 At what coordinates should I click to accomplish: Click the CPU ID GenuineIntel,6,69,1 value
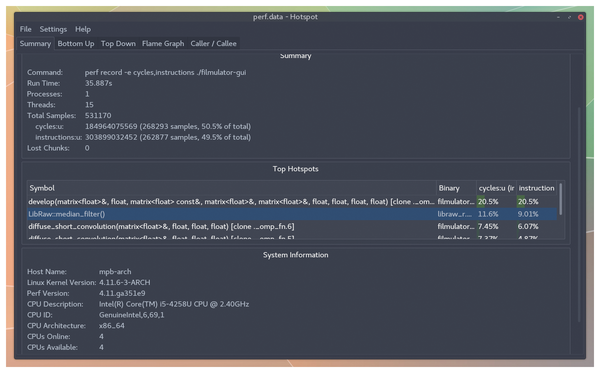(131, 315)
